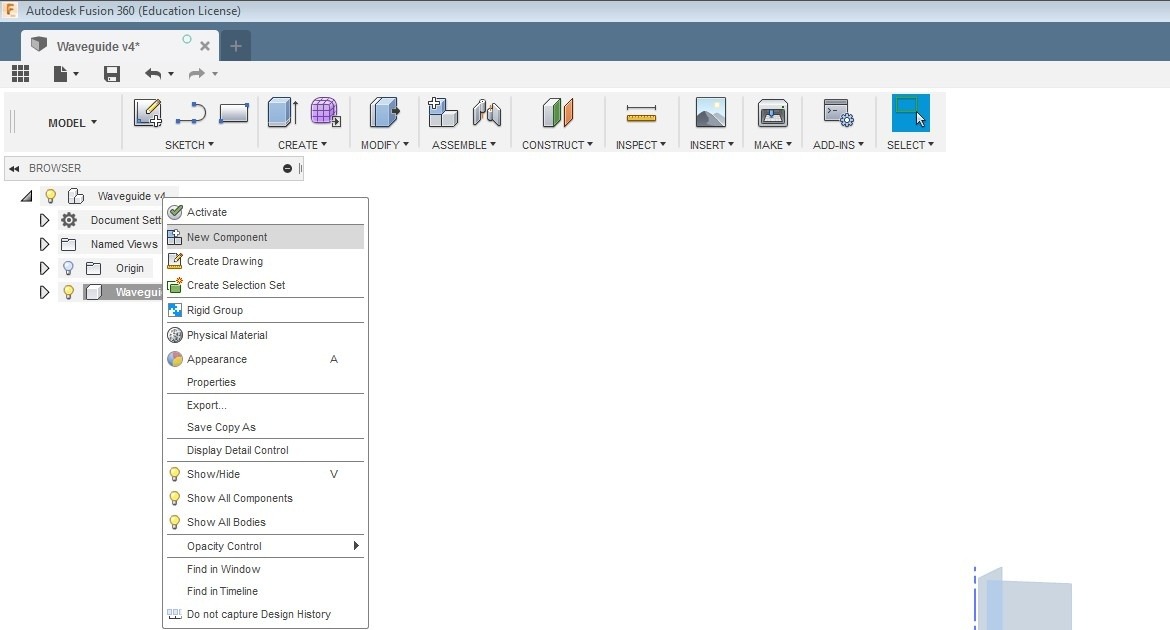Choose Appearance in the context menu
The width and height of the screenshot is (1170, 630).
click(x=265, y=359)
